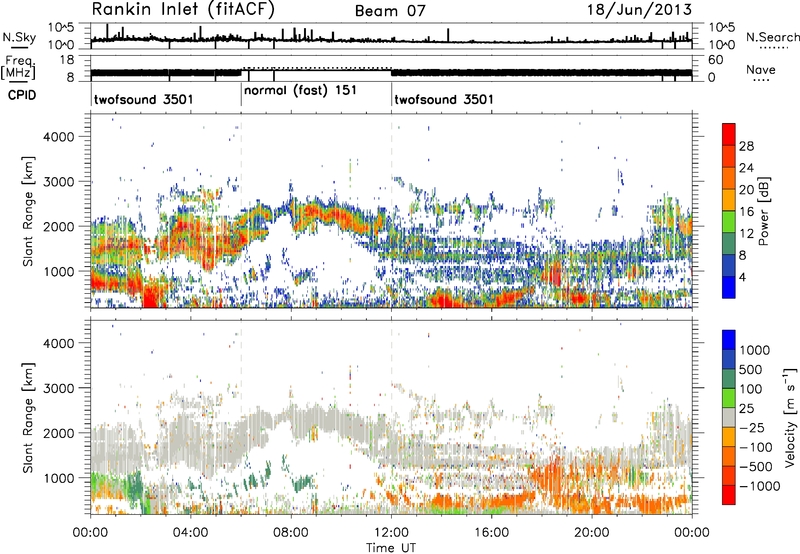Click the 'N.Search' legend label

(772, 37)
